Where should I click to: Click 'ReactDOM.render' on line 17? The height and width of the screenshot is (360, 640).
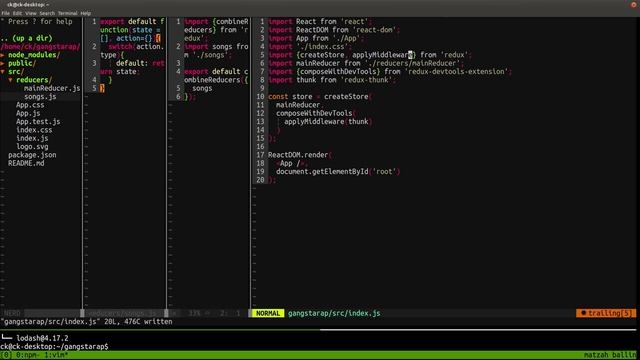[298, 155]
